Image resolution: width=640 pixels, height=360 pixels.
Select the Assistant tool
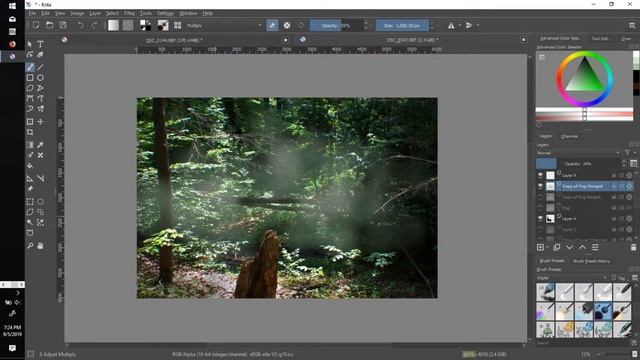[x=30, y=178]
